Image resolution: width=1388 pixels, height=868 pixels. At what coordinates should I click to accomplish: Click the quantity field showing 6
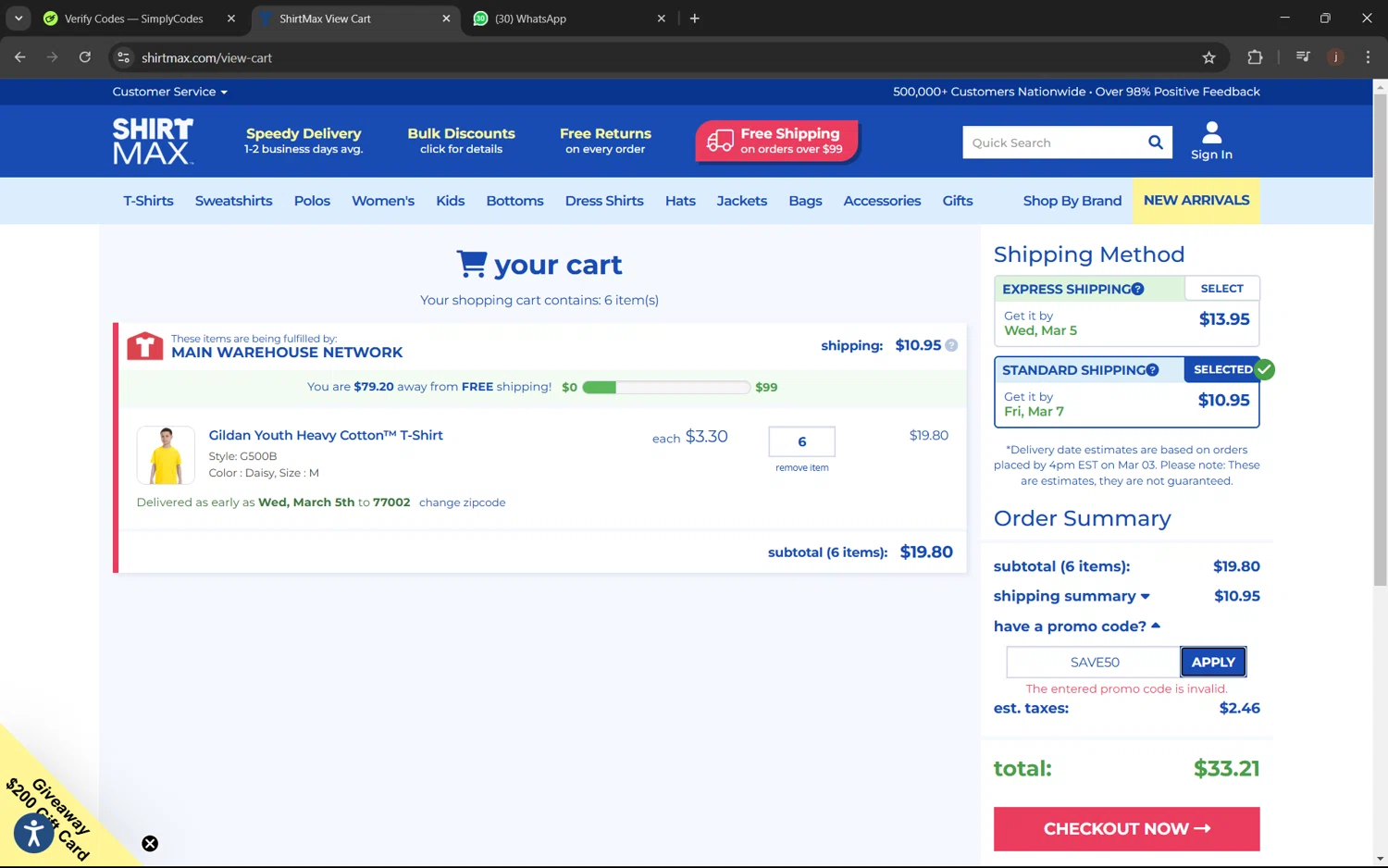[x=801, y=441]
